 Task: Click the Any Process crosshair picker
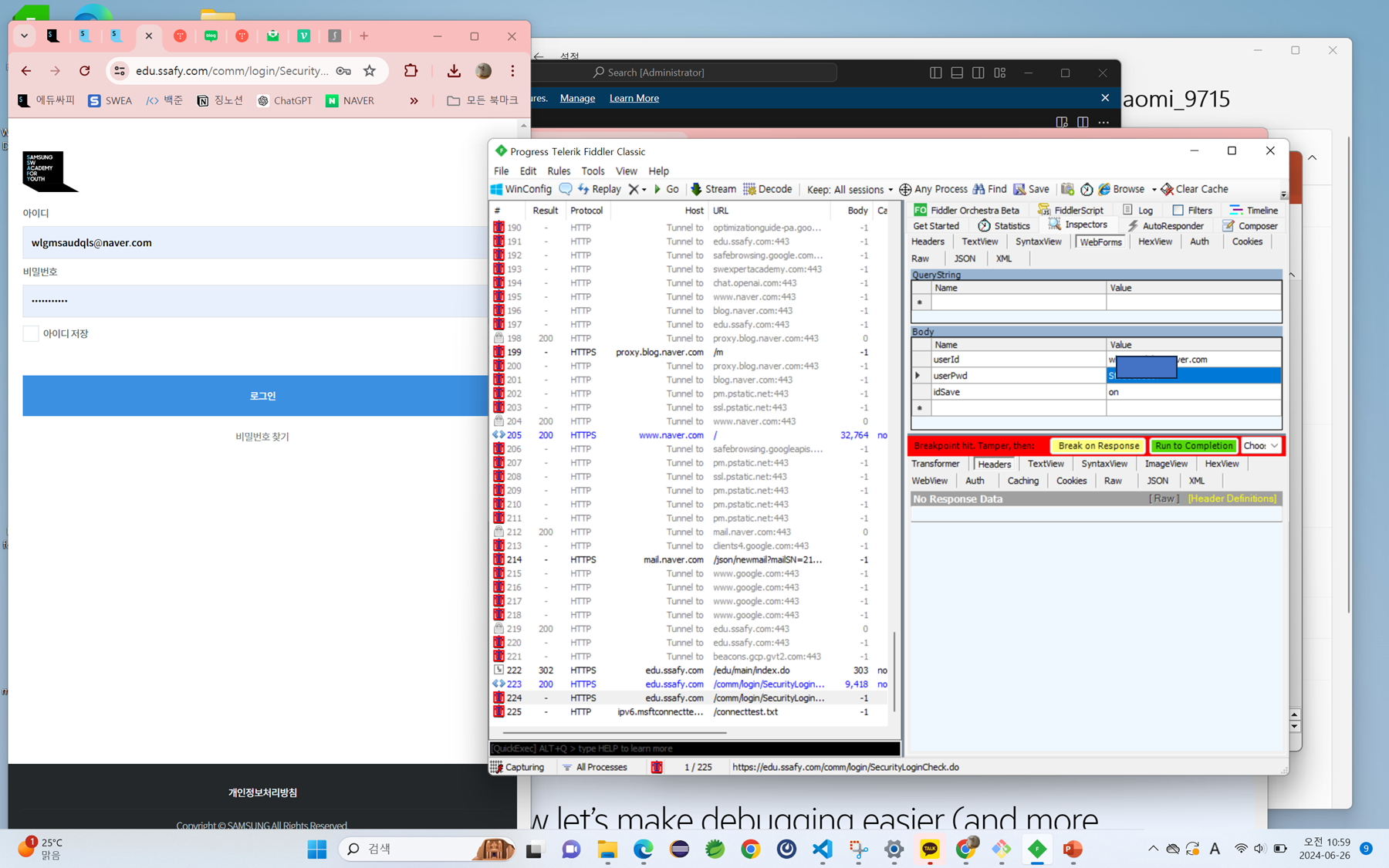(x=933, y=189)
